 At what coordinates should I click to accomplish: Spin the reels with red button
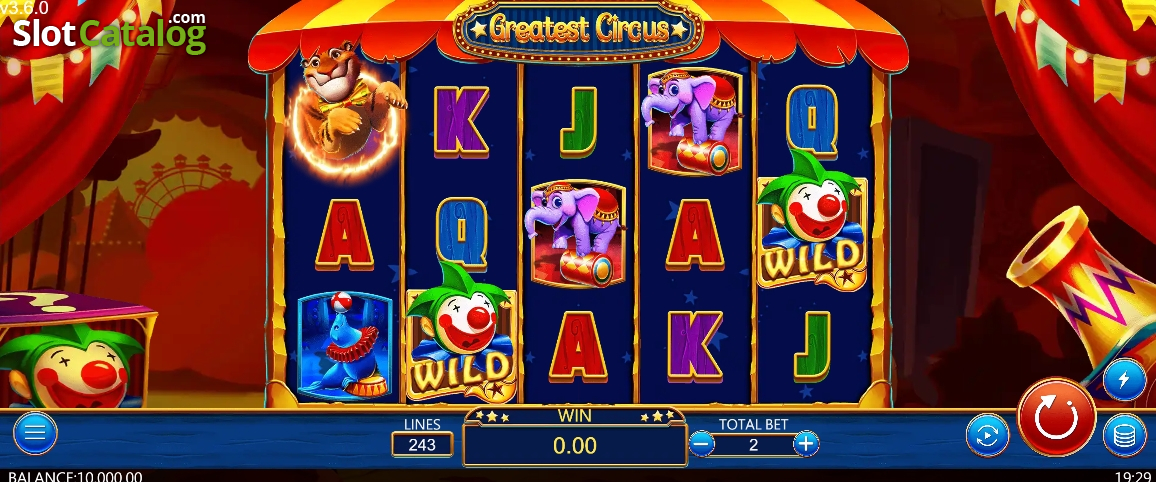click(1056, 417)
